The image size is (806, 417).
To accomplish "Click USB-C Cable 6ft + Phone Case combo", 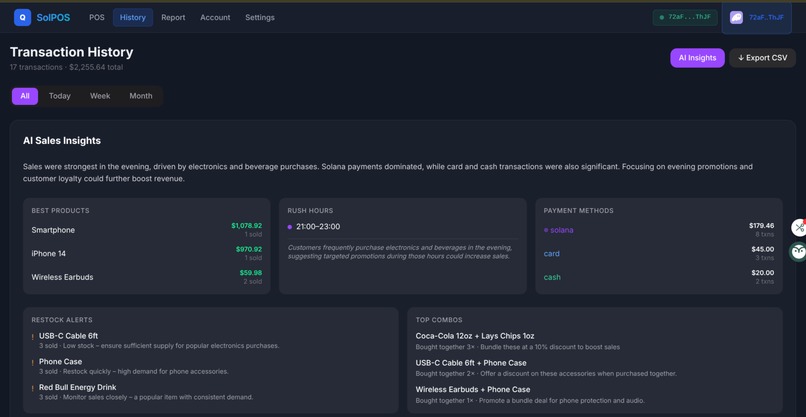I will pos(471,363).
